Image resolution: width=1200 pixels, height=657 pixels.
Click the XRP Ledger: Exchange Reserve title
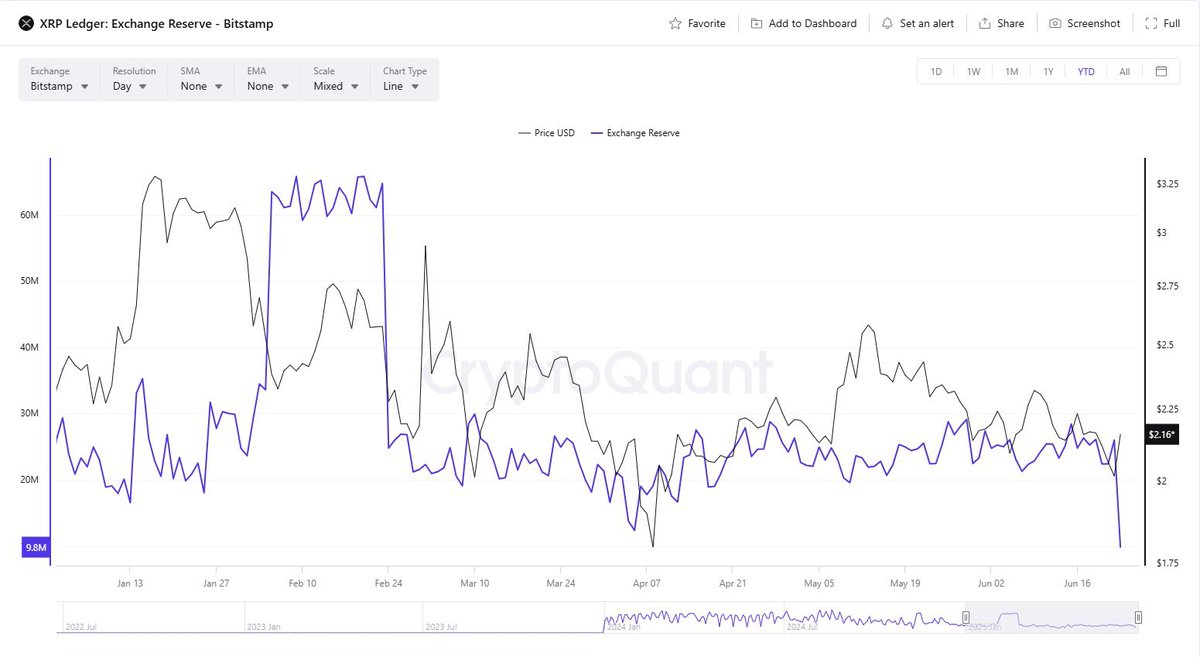point(156,23)
